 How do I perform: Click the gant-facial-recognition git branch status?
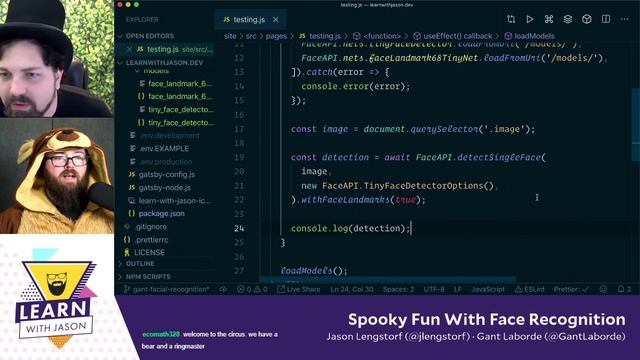tap(167, 289)
